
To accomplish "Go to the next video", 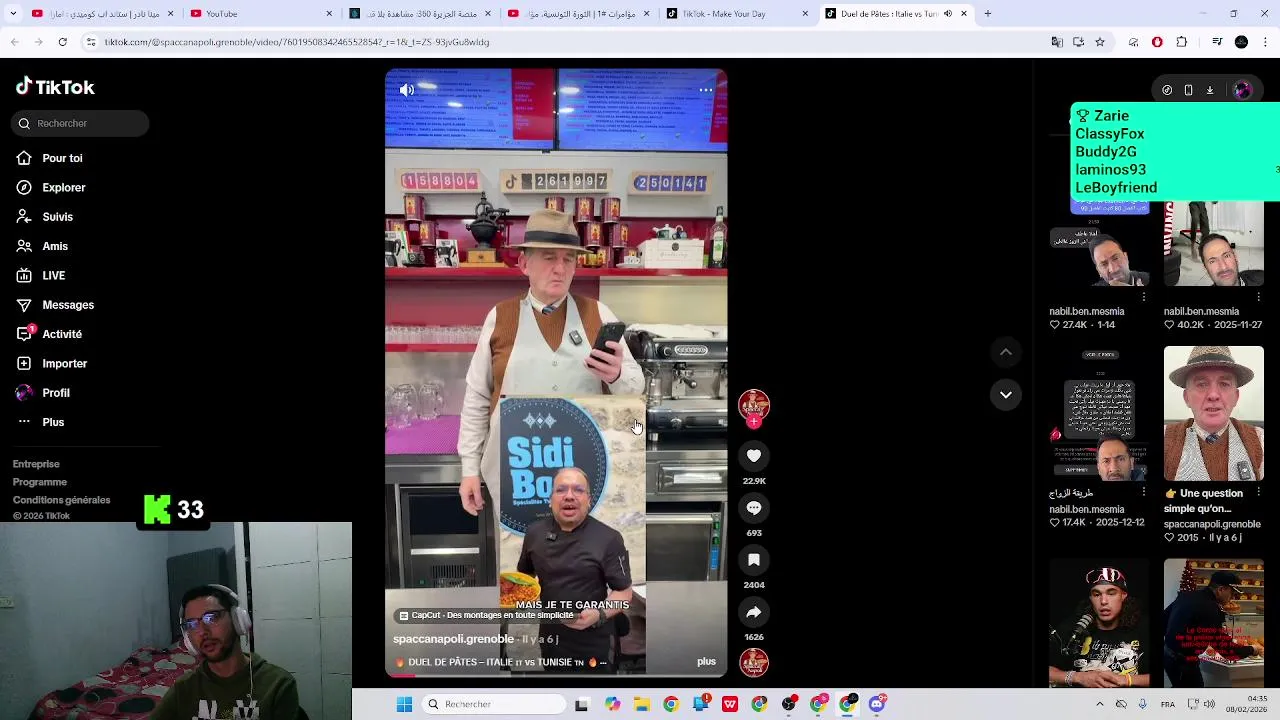I will tap(1006, 395).
